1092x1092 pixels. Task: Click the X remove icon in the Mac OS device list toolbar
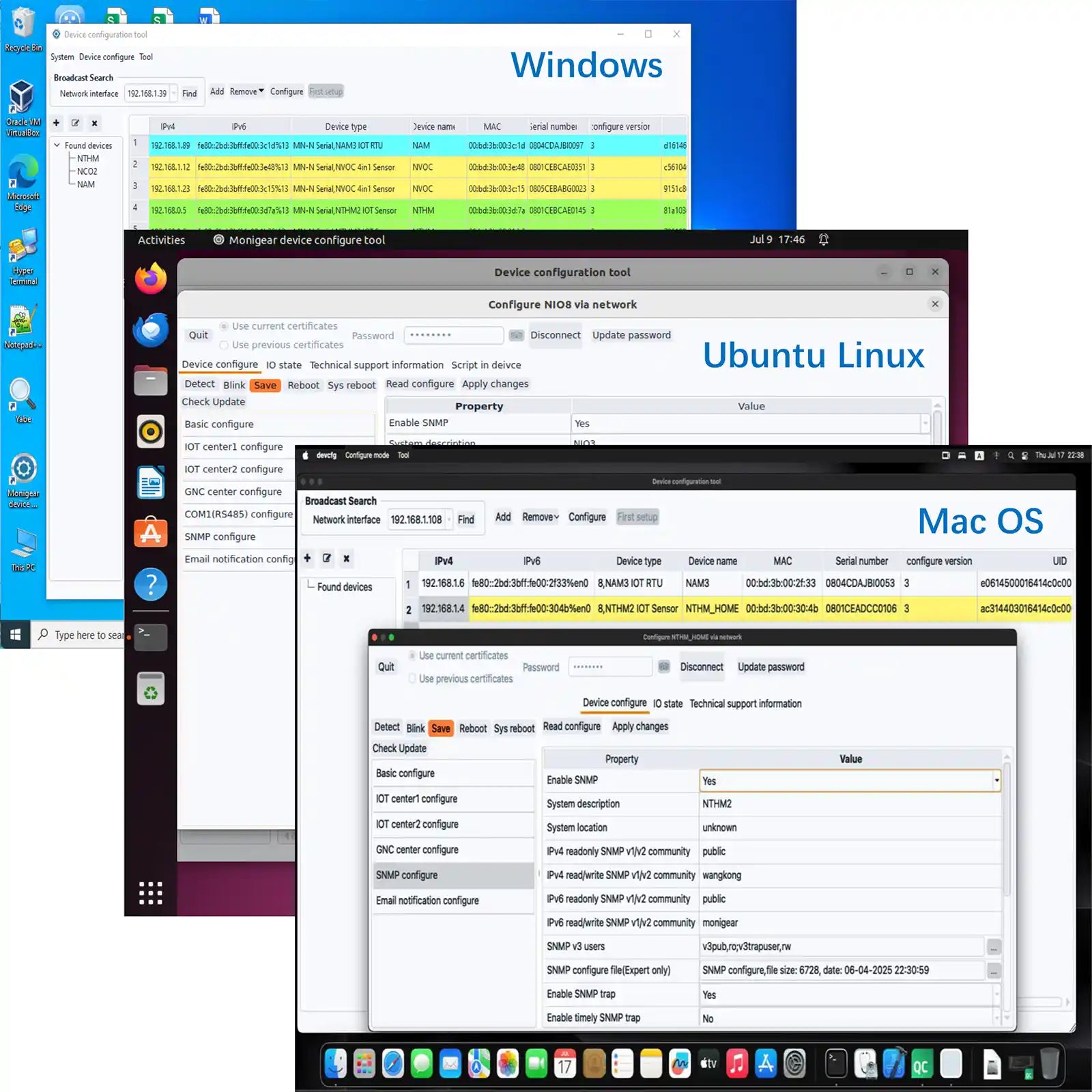(x=347, y=558)
